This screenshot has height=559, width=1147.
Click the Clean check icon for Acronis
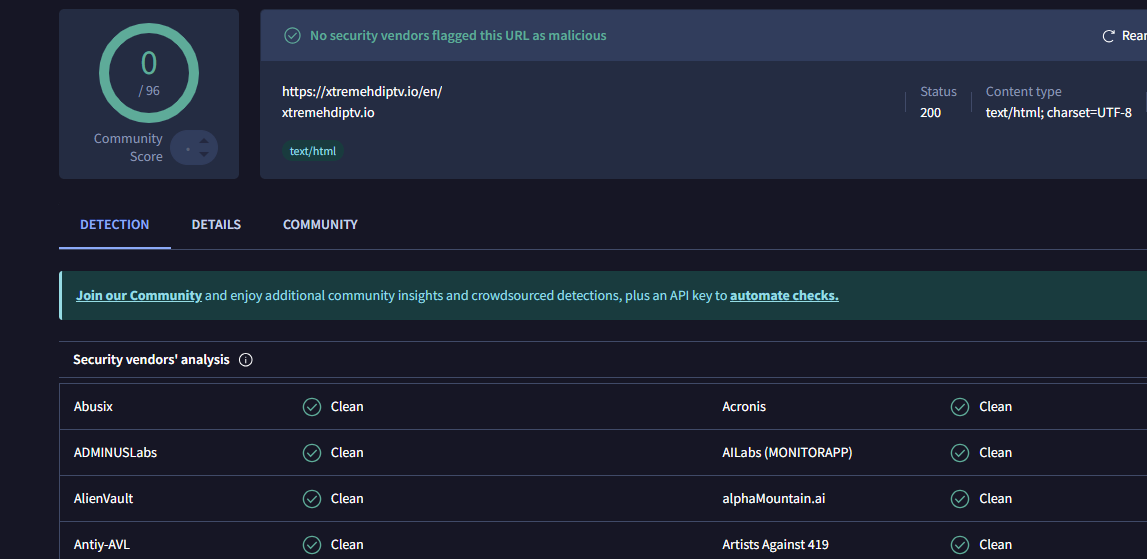pos(960,407)
